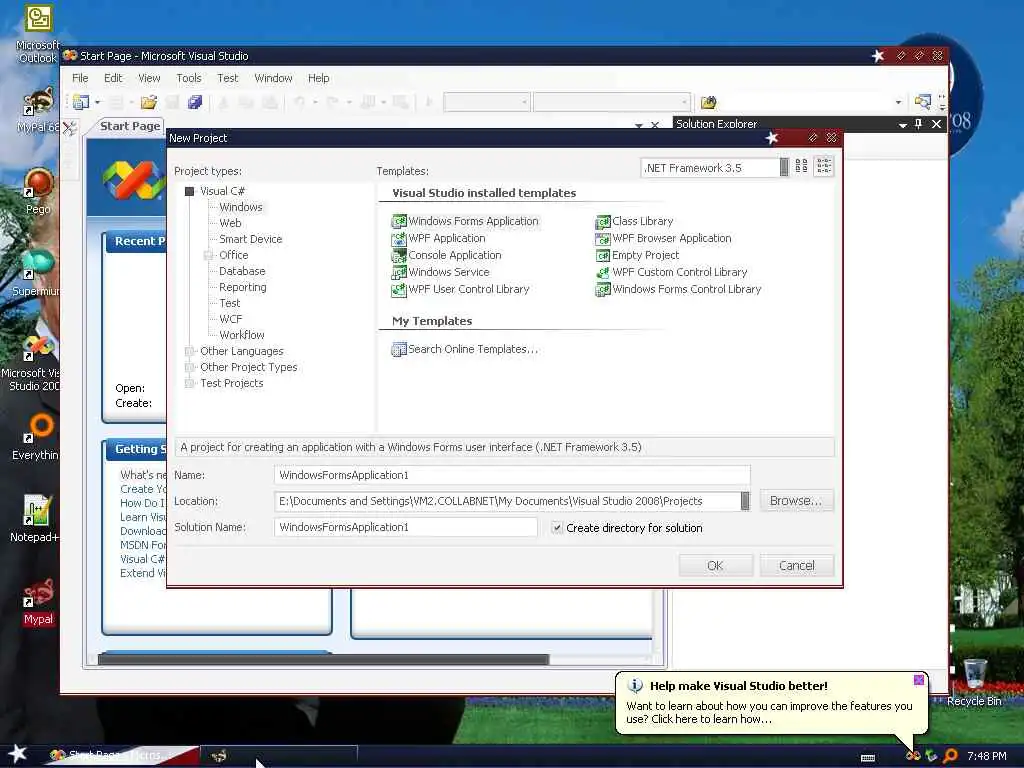Click the Cancel button
Viewport: 1024px width, 768px height.
[797, 566]
